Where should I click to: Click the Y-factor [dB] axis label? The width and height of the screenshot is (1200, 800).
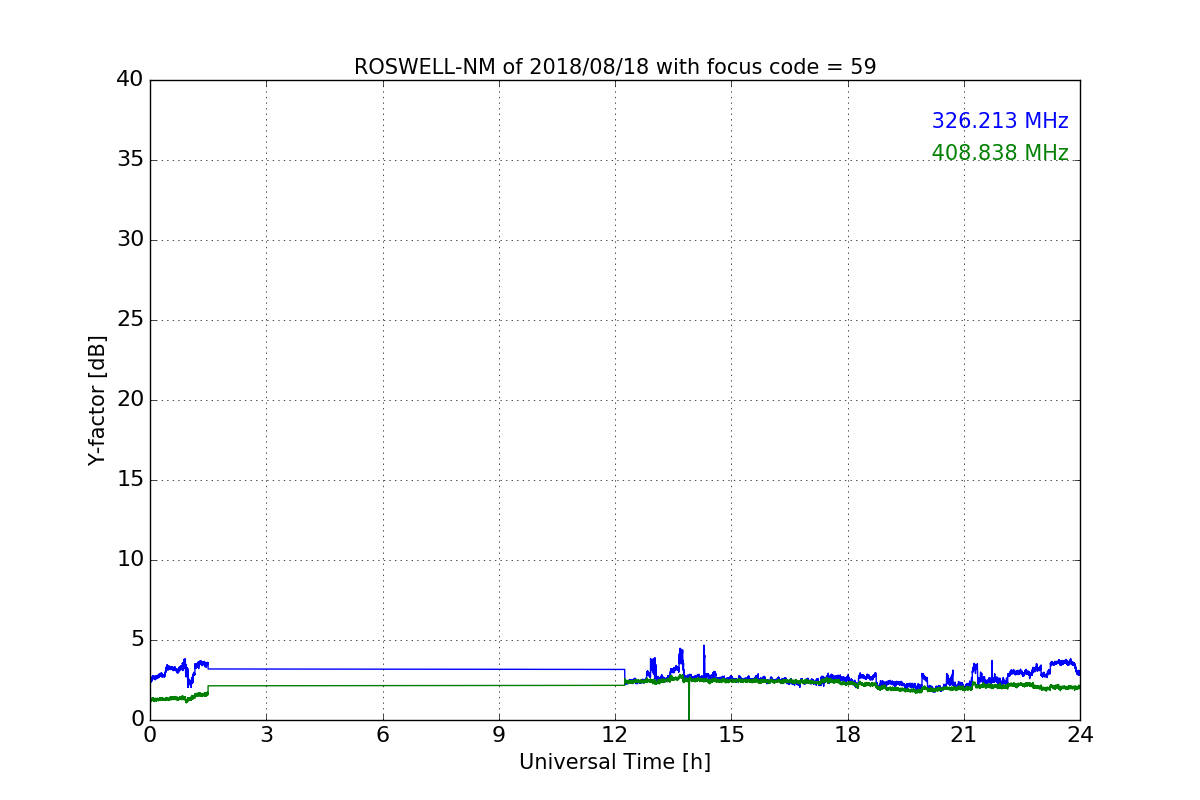pos(97,400)
